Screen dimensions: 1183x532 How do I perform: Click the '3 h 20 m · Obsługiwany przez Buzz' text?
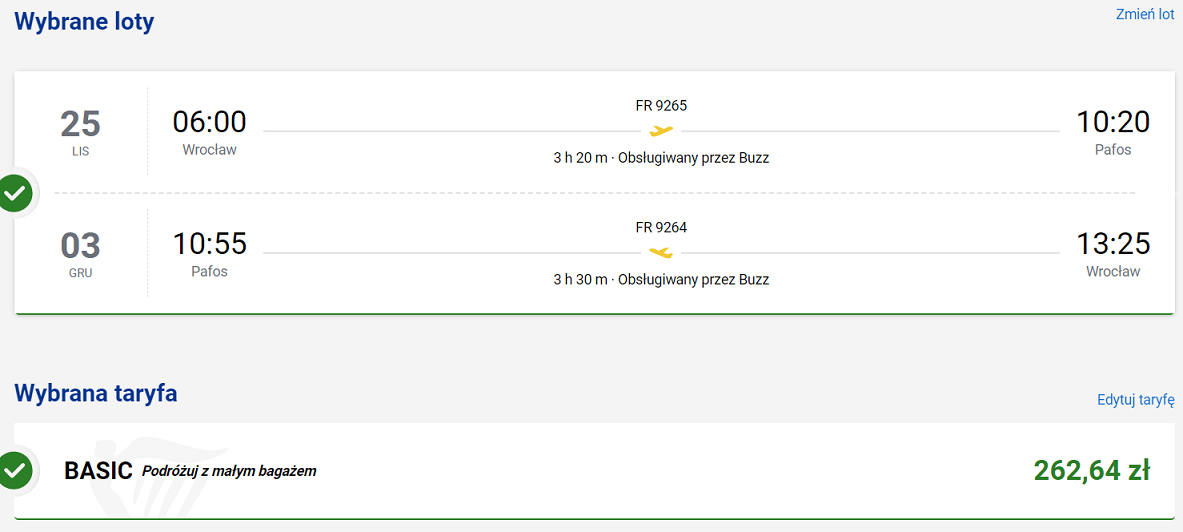coord(661,158)
